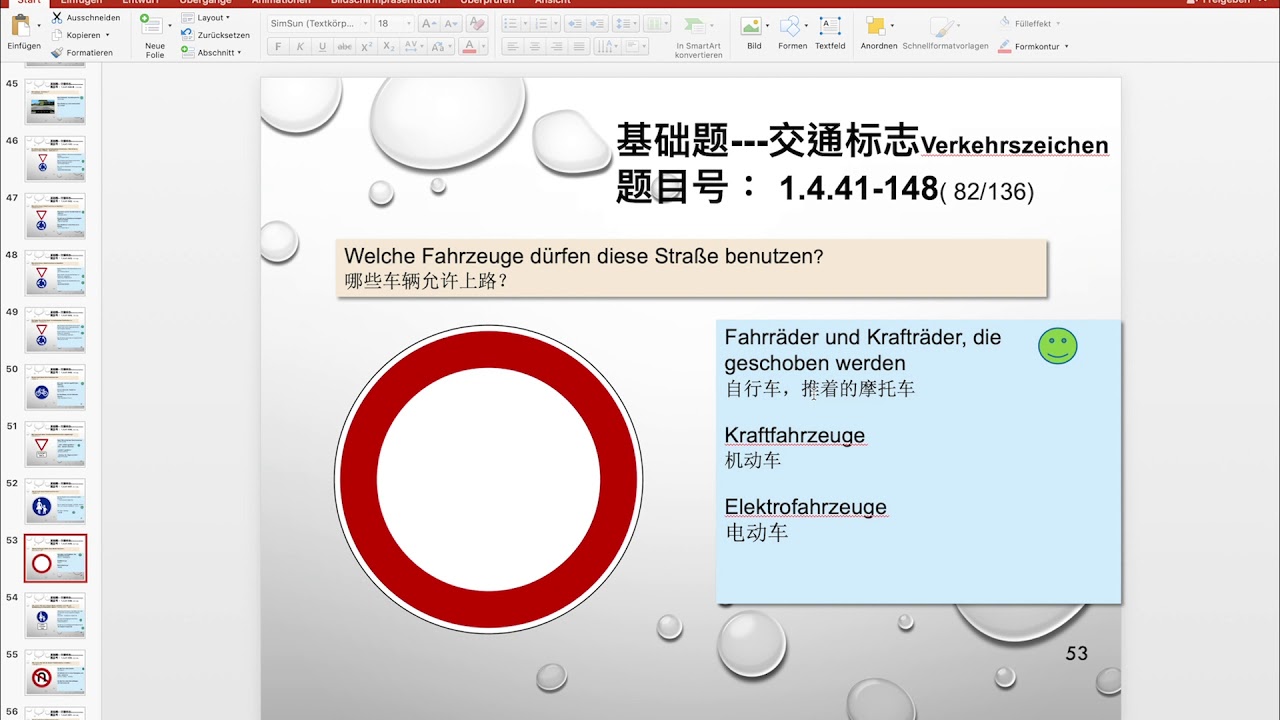Toggle superscript formatting
The height and width of the screenshot is (720, 1280).
(367, 46)
